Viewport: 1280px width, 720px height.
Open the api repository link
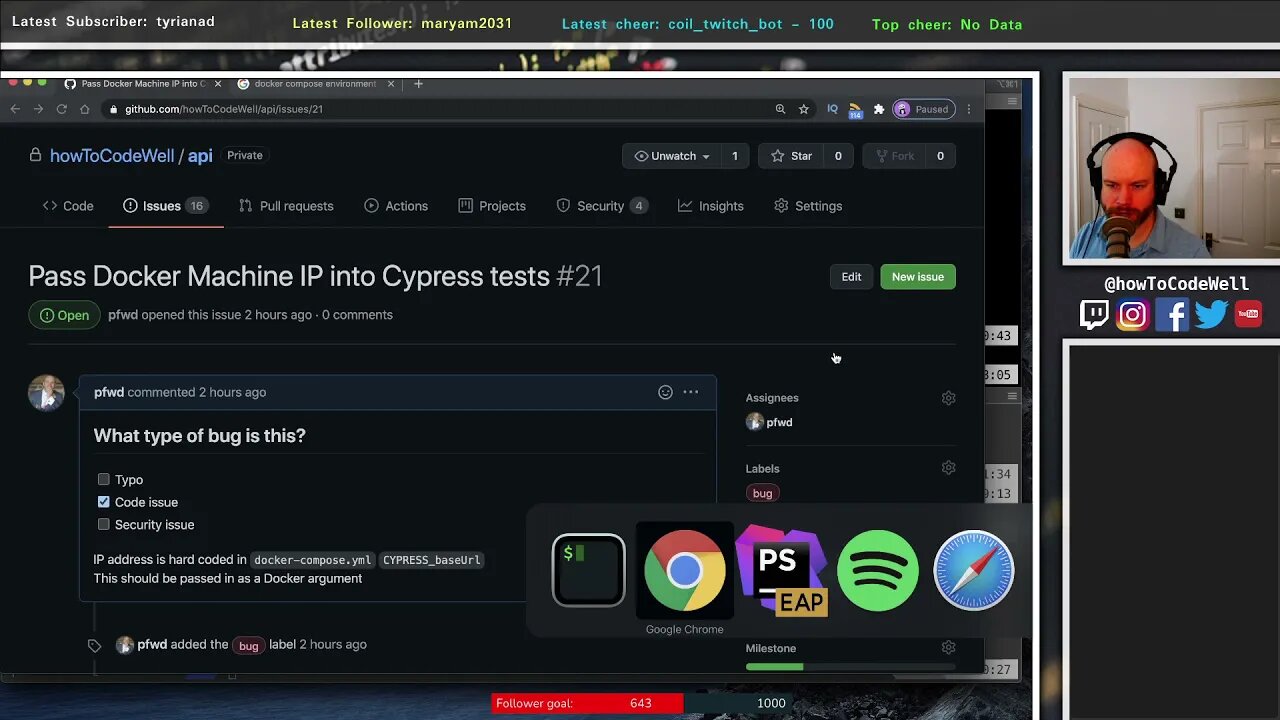(x=200, y=156)
